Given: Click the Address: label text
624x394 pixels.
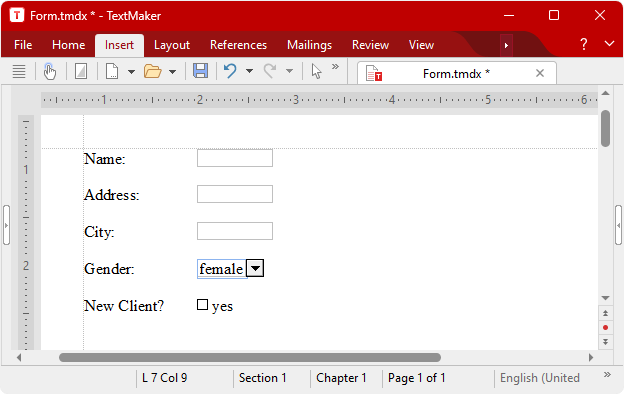Looking at the screenshot, I should coord(112,195).
